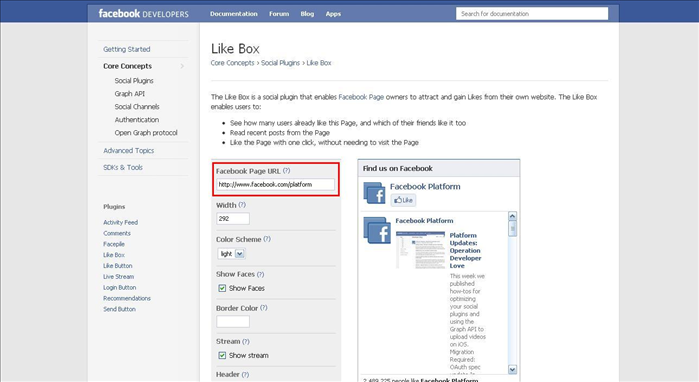The width and height of the screenshot is (699, 382).
Task: Click the Like button in the preview box
Action: (403, 200)
